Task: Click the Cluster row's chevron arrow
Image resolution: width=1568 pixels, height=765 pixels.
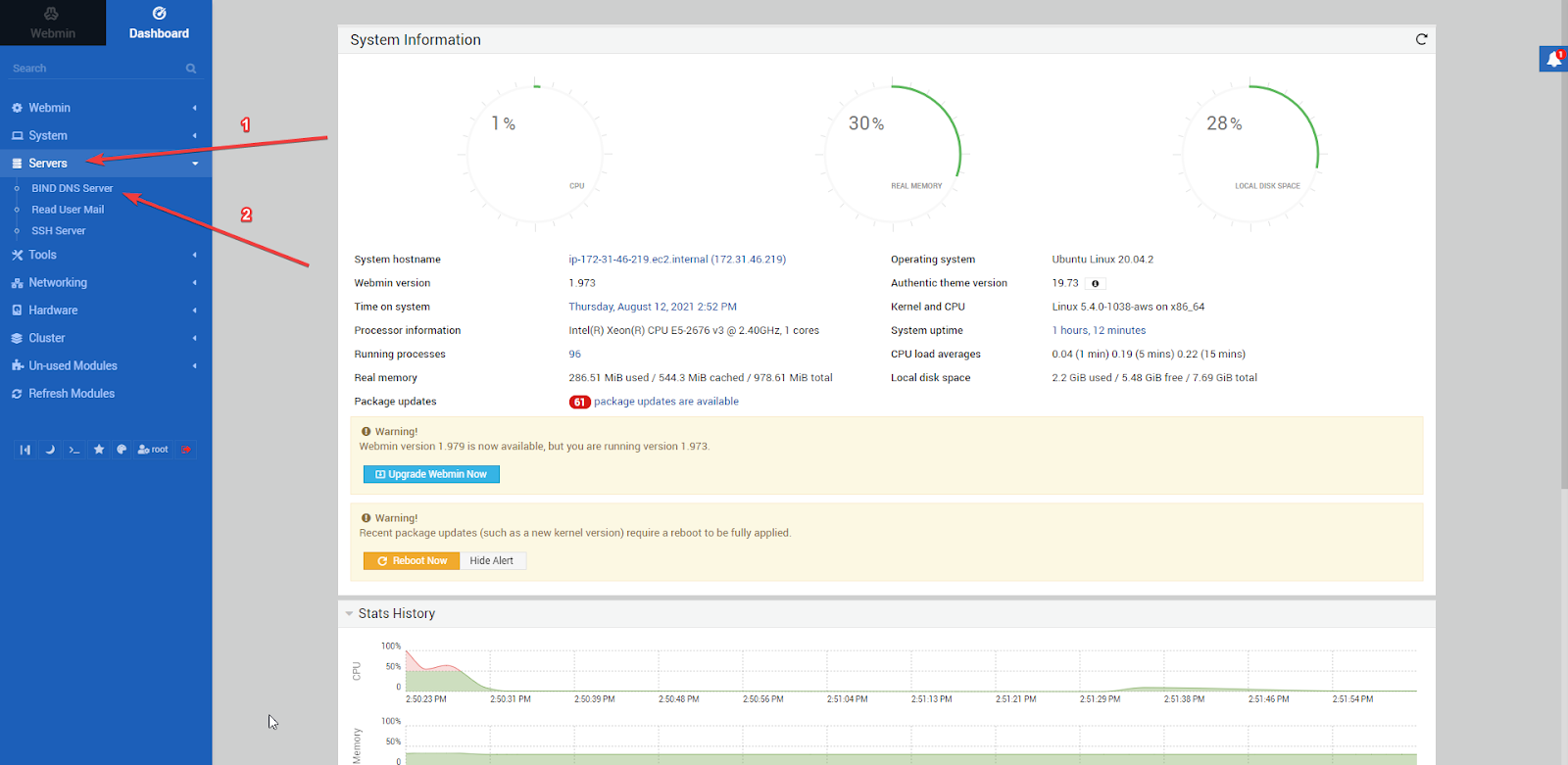Action: (195, 338)
